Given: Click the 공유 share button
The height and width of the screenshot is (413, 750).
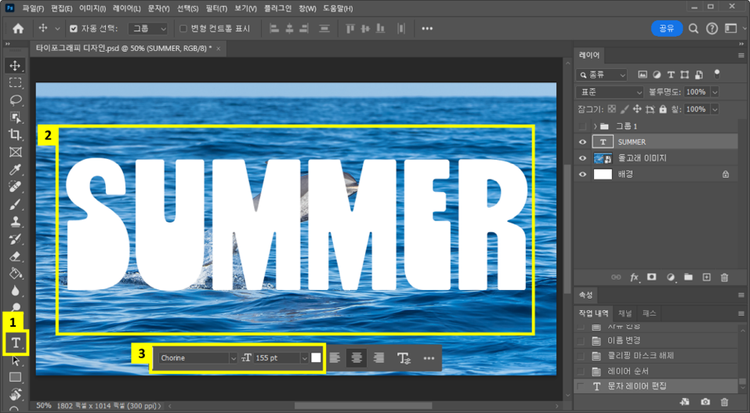Looking at the screenshot, I should tap(667, 29).
